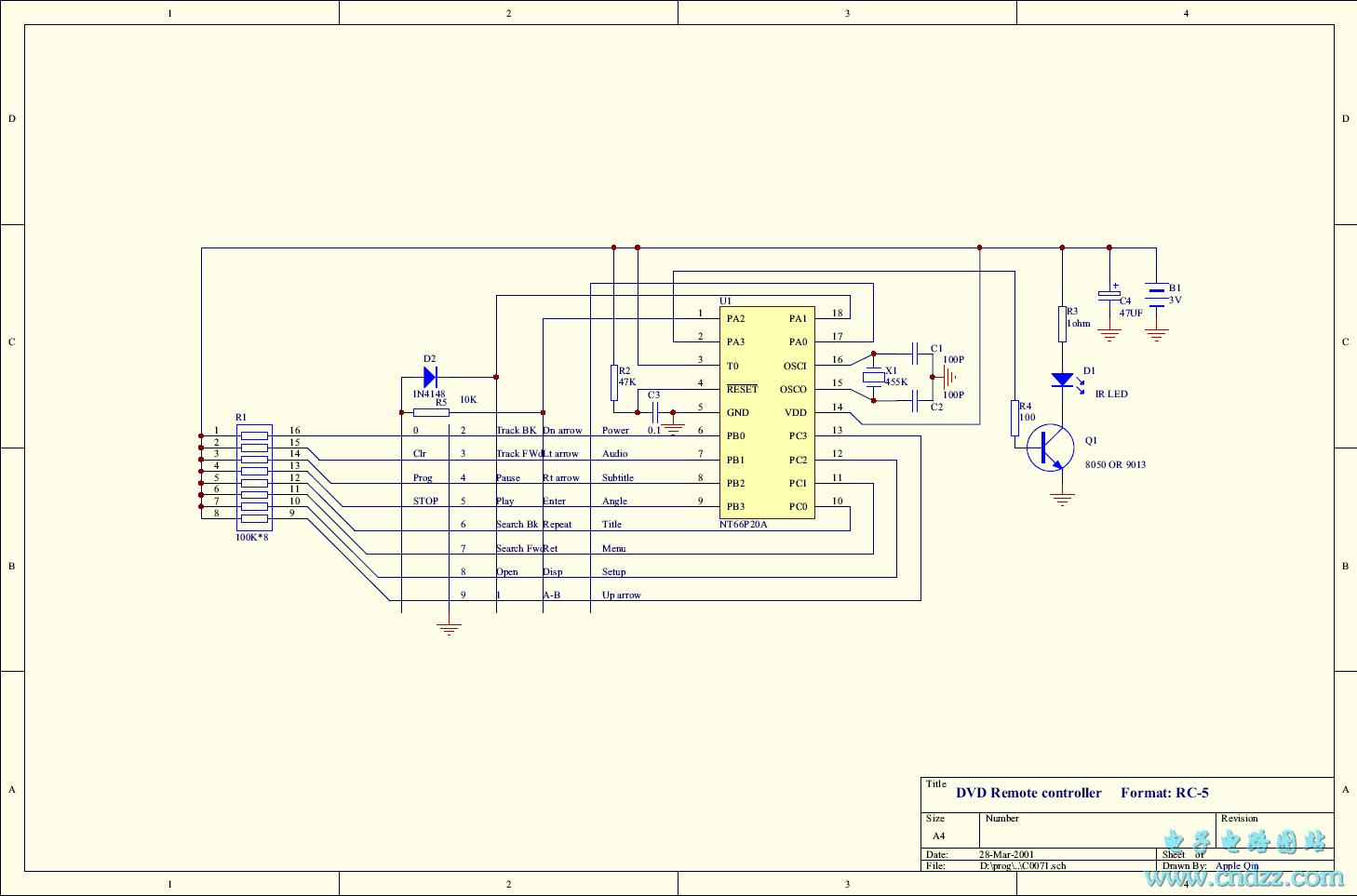Image resolution: width=1357 pixels, height=896 pixels.
Task: Select the R1 100K*8 resistor network
Action: point(254,477)
